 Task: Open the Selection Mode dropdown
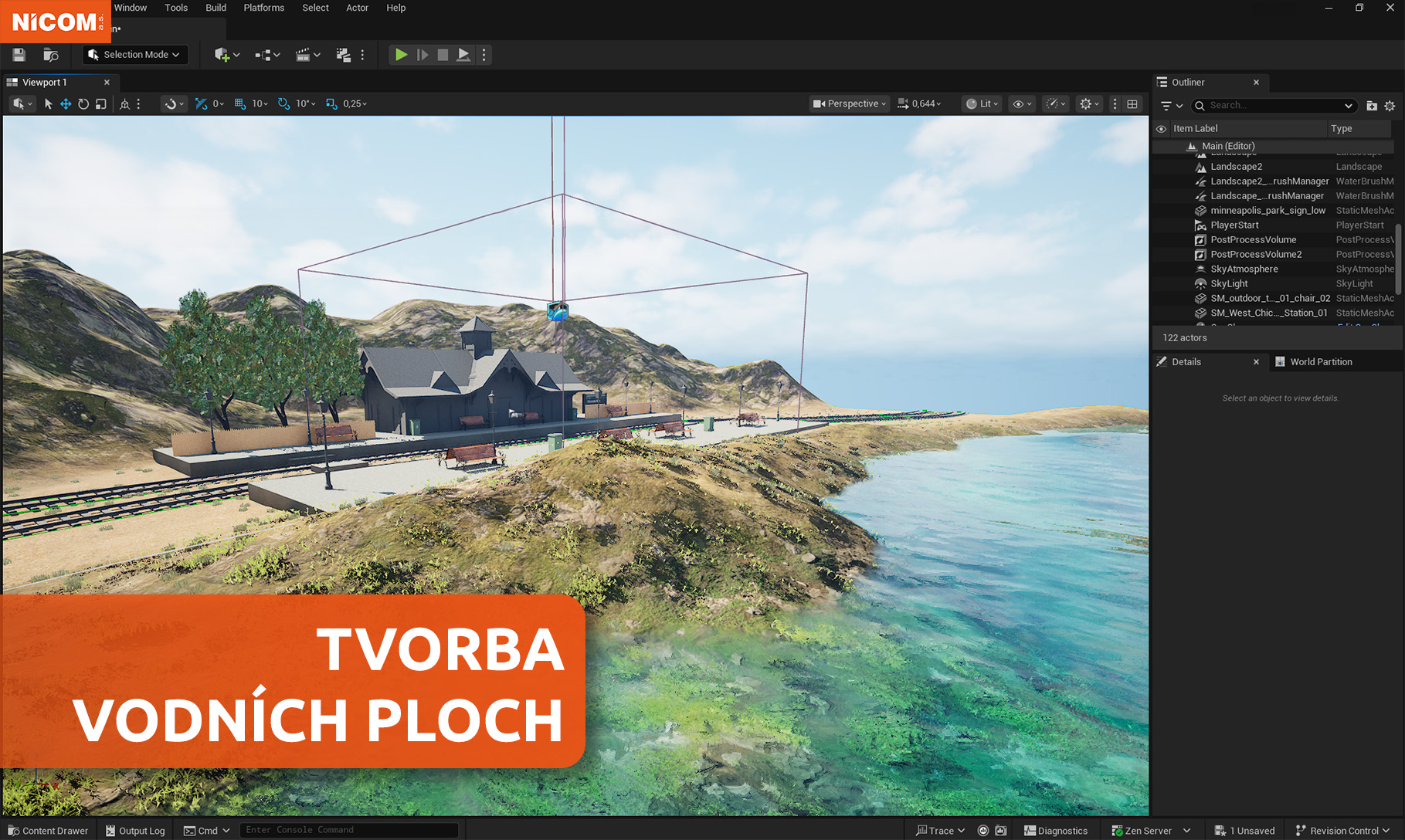pyautogui.click(x=134, y=55)
